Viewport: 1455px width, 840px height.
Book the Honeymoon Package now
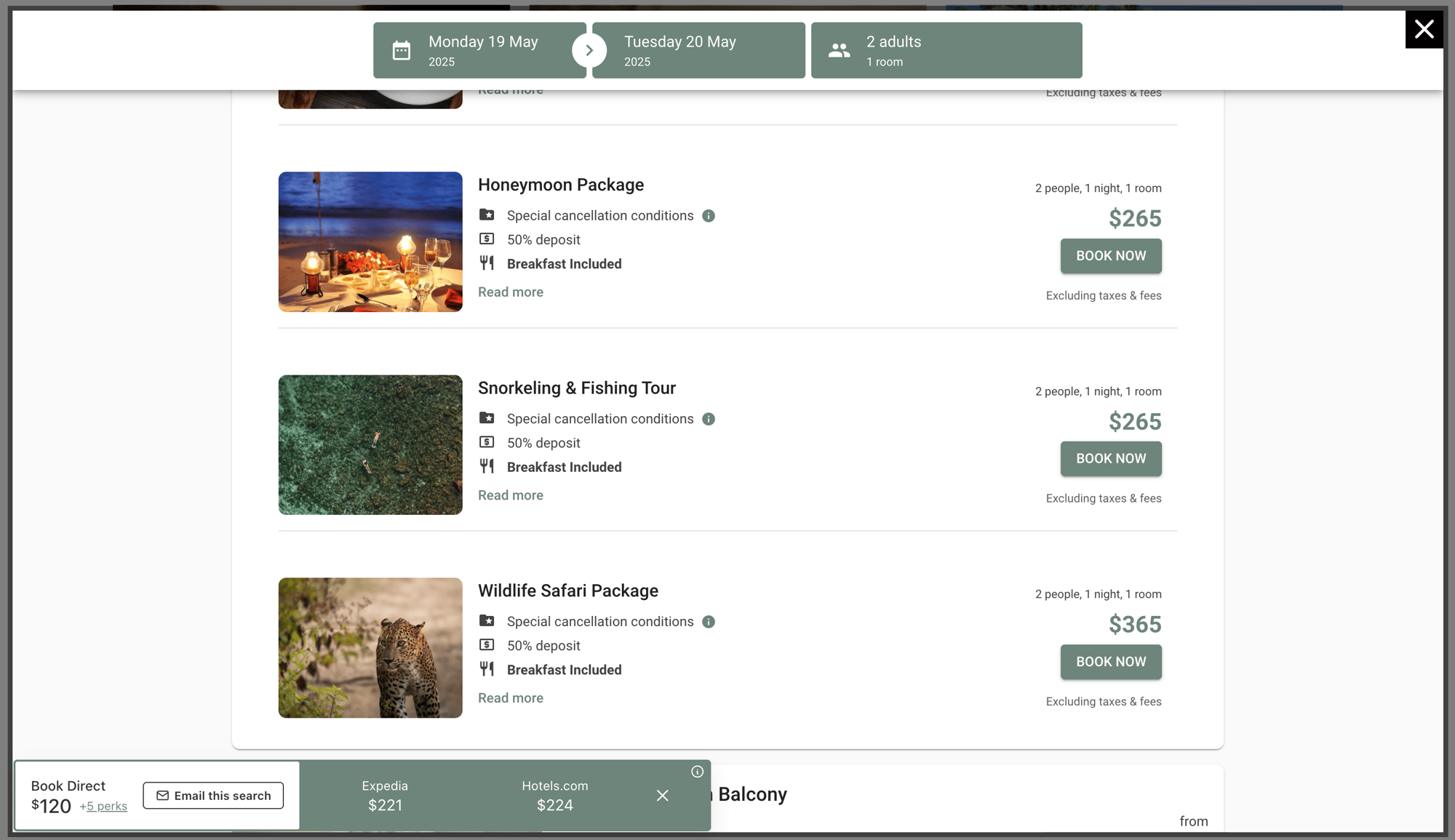(1110, 256)
